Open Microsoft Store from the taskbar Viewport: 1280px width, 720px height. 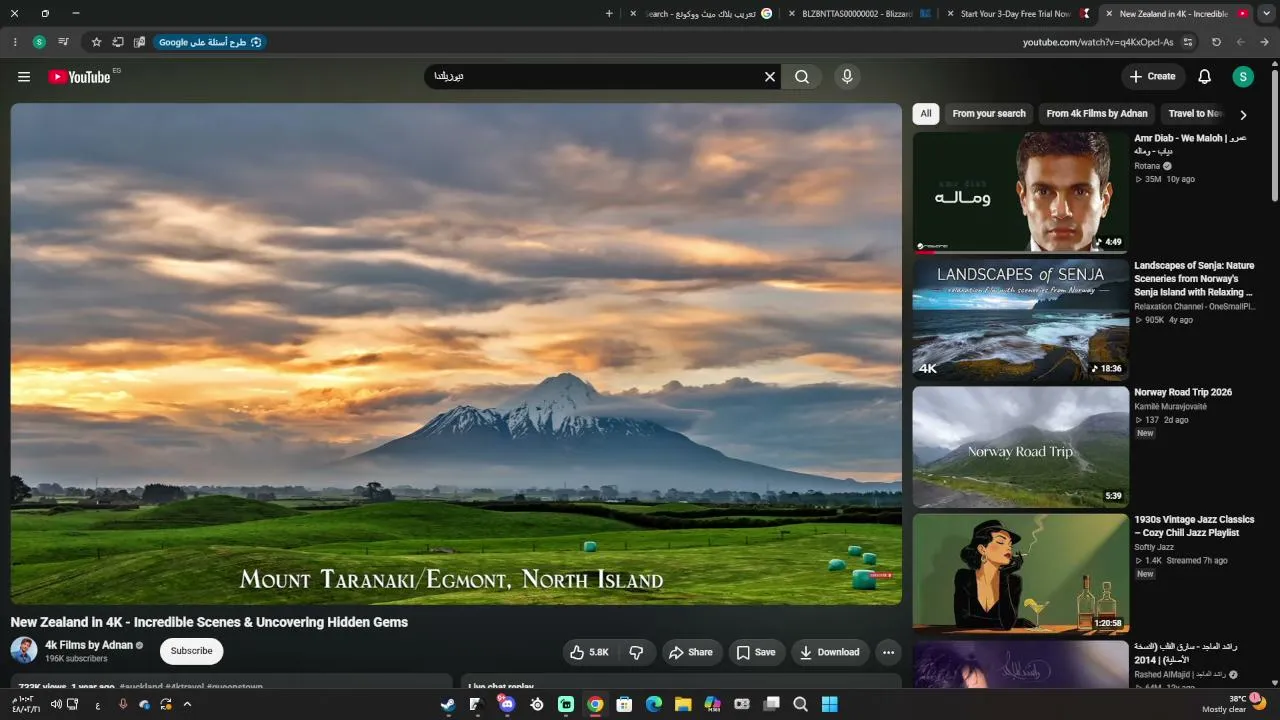tap(624, 704)
